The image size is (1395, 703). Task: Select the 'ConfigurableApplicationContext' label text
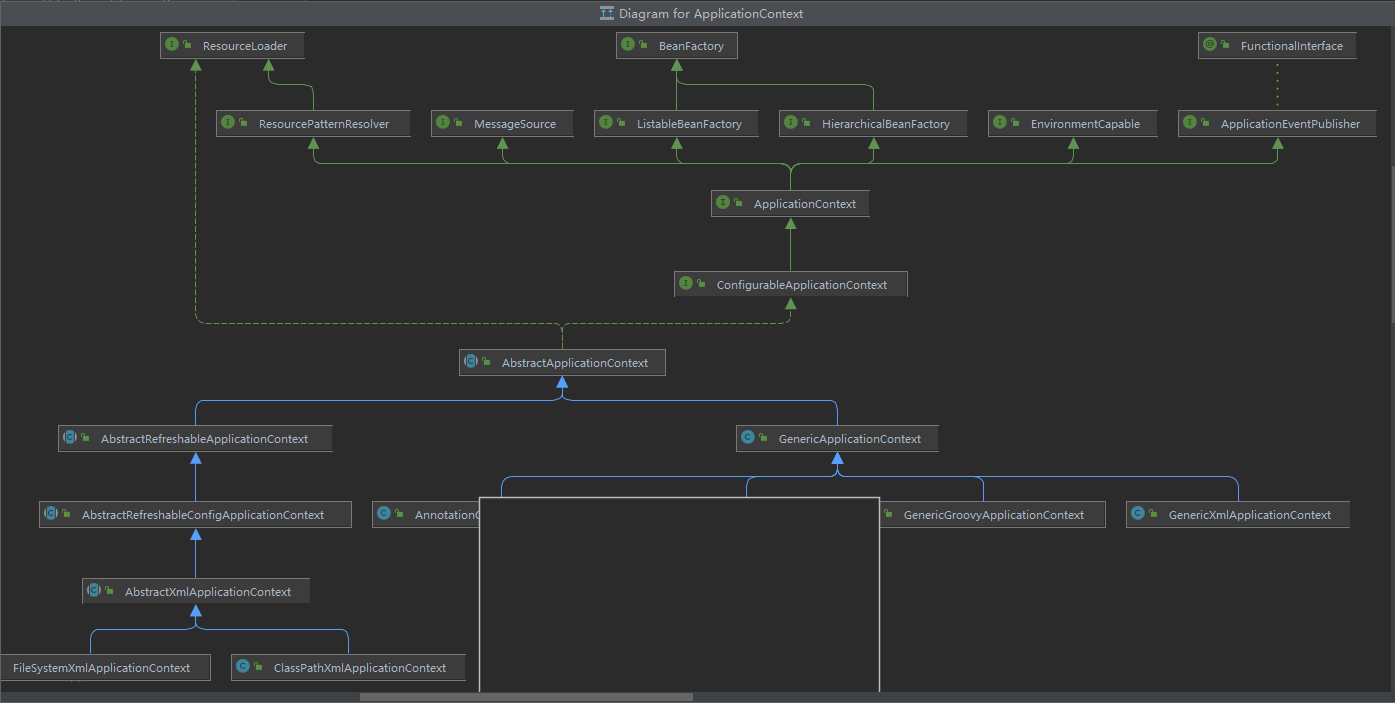[802, 285]
